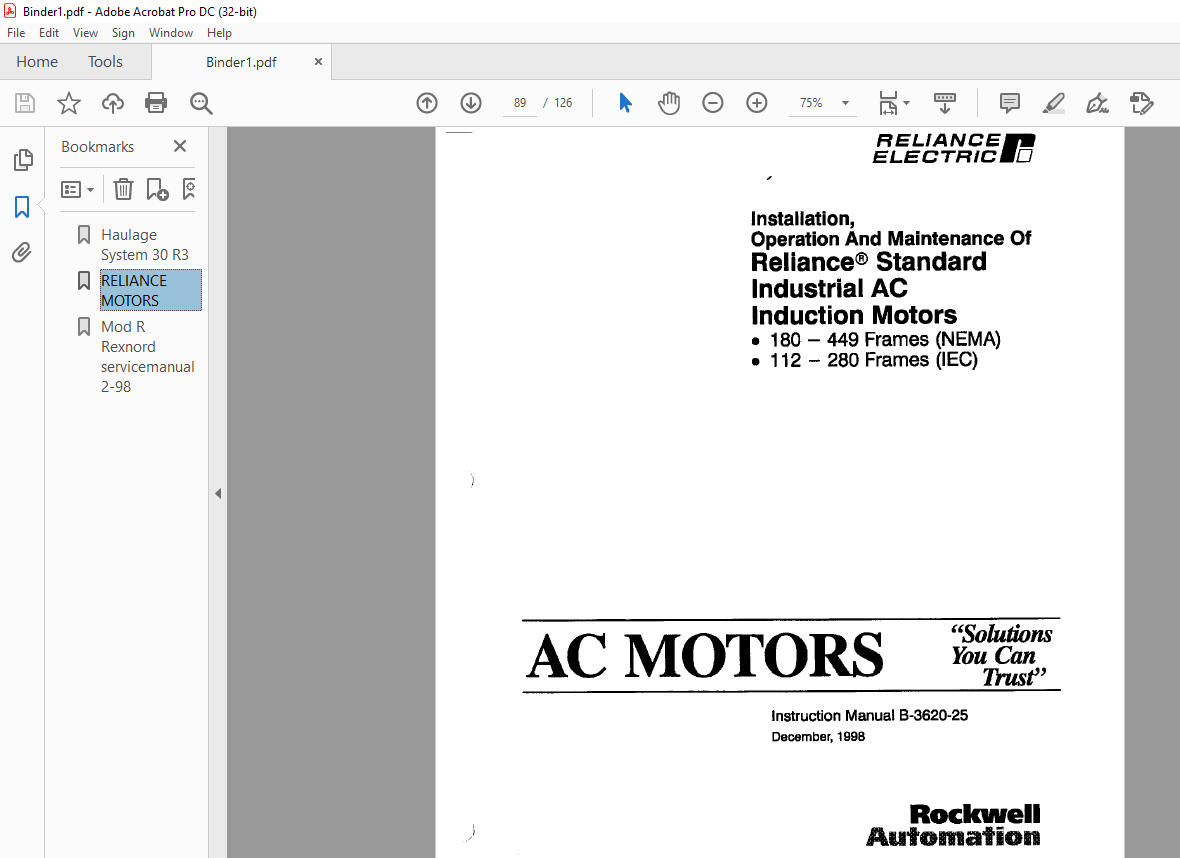
Task: Switch to the Home tab
Action: [37, 62]
